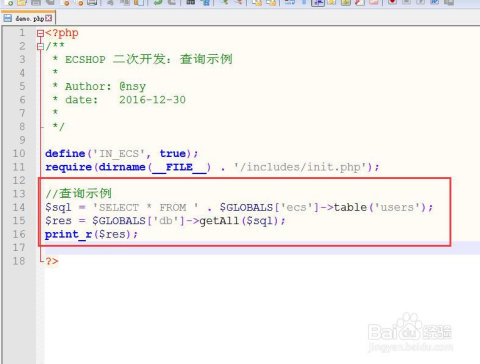Image resolution: width=480 pixels, height=364 pixels.
Task: Click the 'dirname' function call
Action: tap(122, 167)
